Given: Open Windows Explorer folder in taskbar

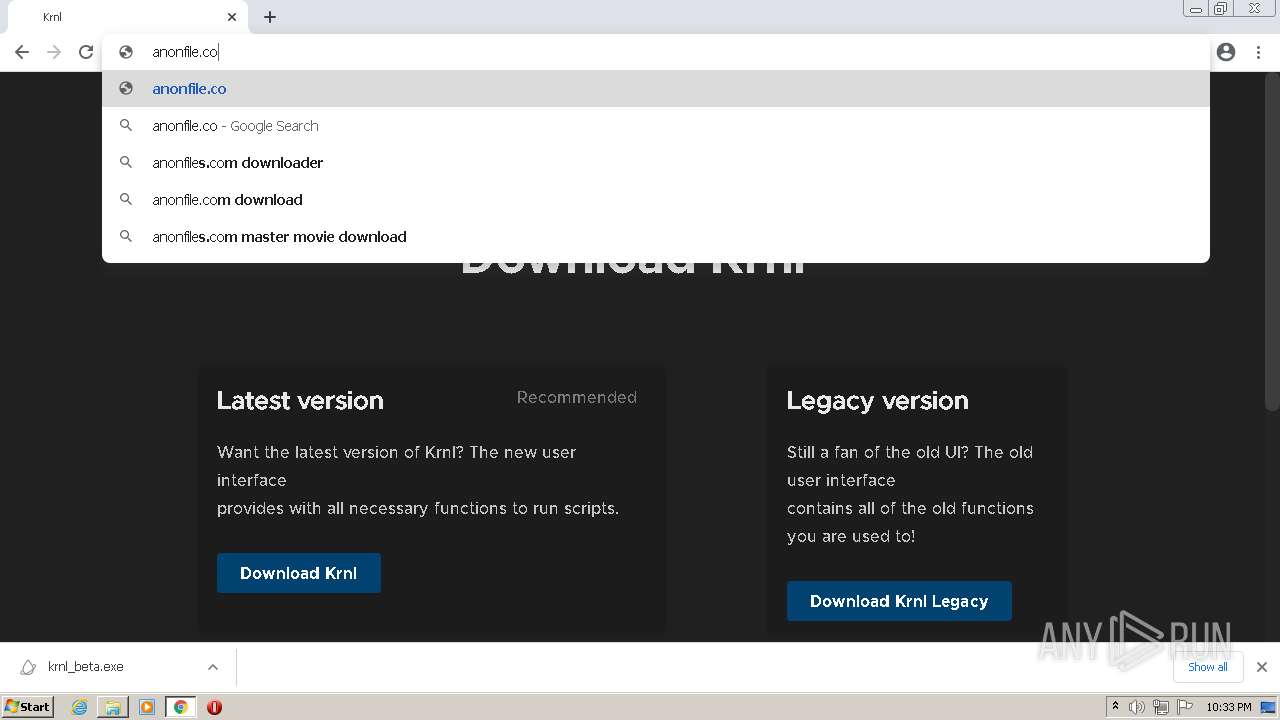Looking at the screenshot, I should [113, 707].
